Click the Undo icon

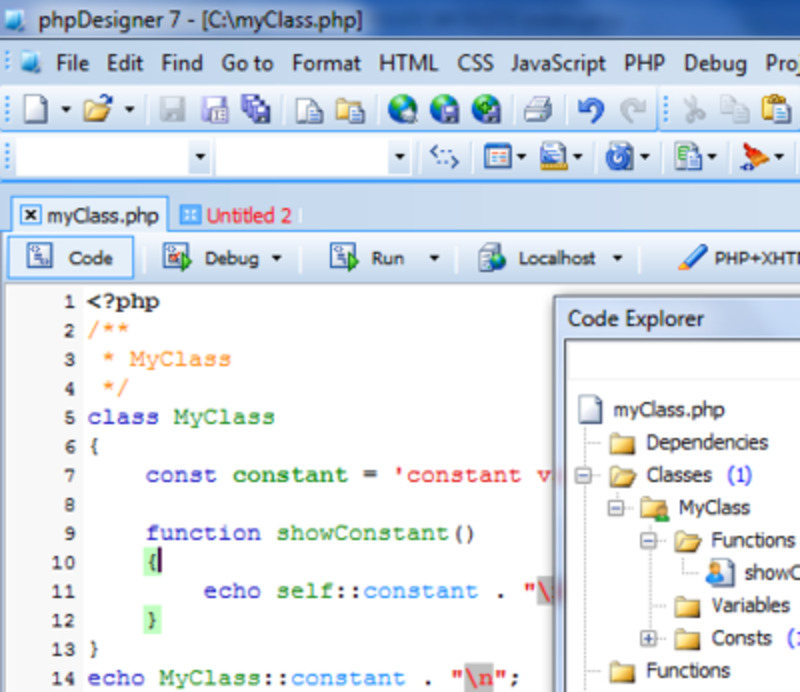click(591, 110)
